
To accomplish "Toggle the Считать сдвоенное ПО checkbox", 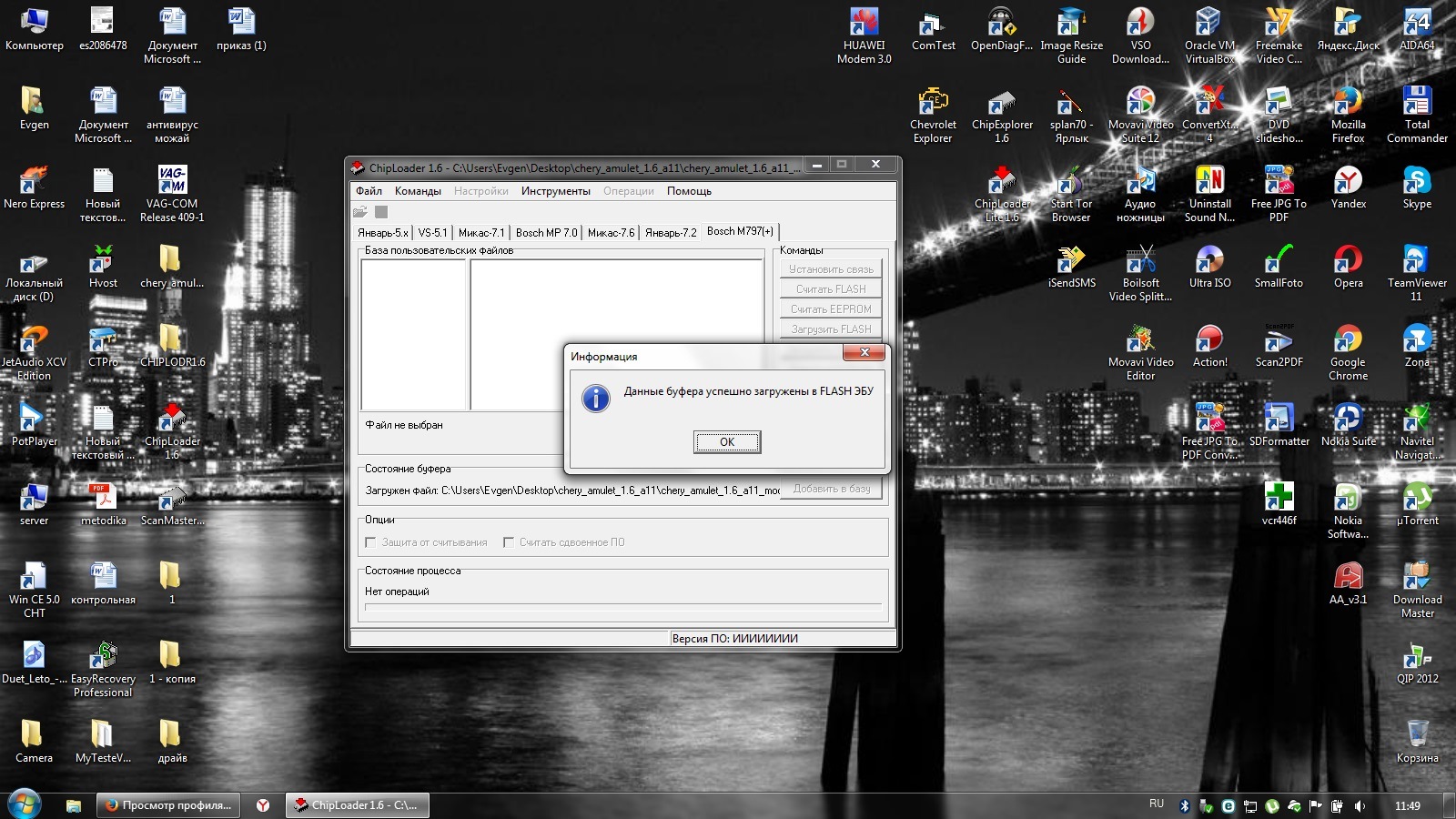I will pyautogui.click(x=509, y=542).
